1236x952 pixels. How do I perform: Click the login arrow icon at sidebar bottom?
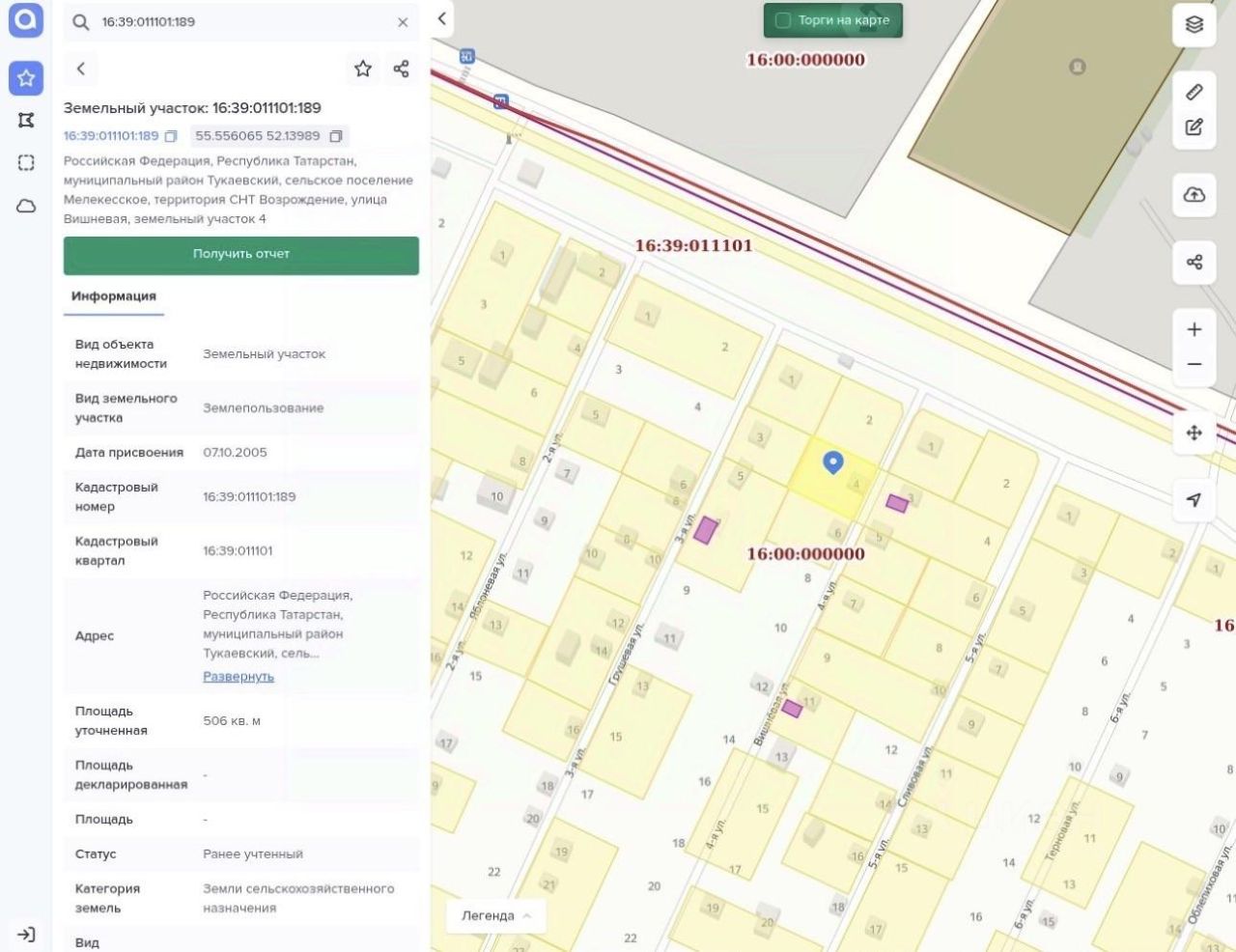pos(26,934)
